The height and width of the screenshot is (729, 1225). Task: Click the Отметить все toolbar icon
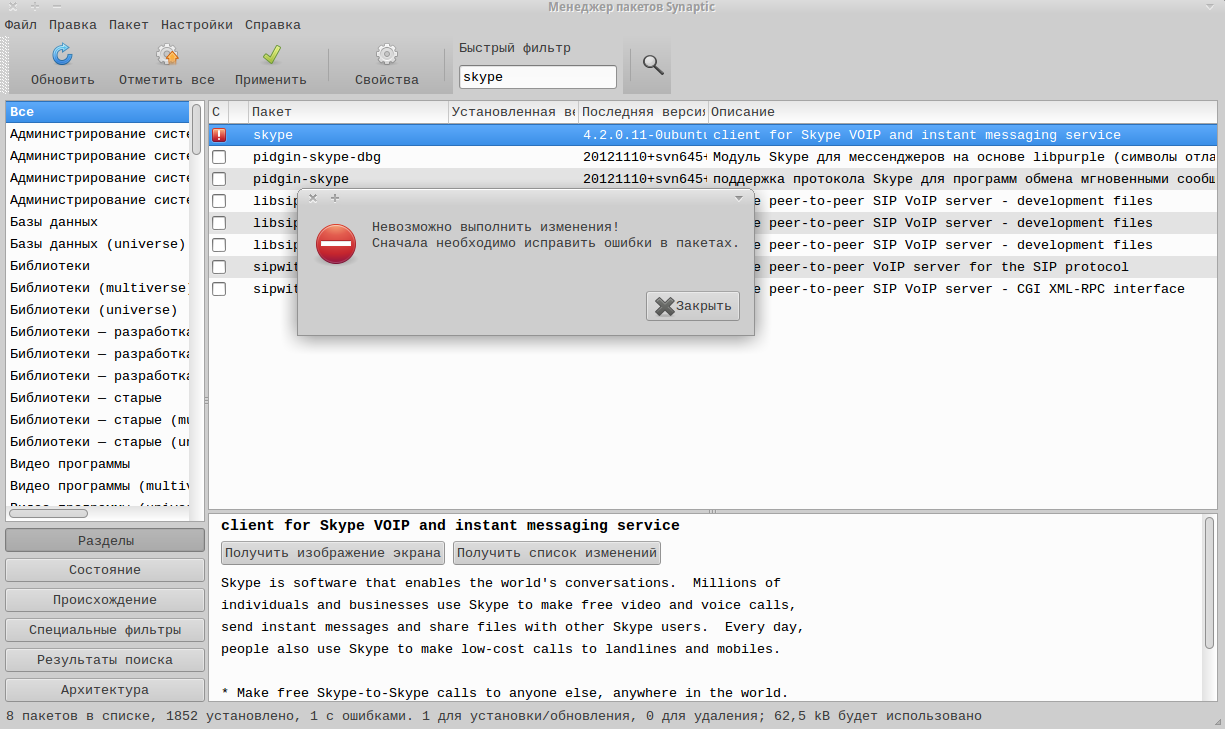[x=167, y=55]
